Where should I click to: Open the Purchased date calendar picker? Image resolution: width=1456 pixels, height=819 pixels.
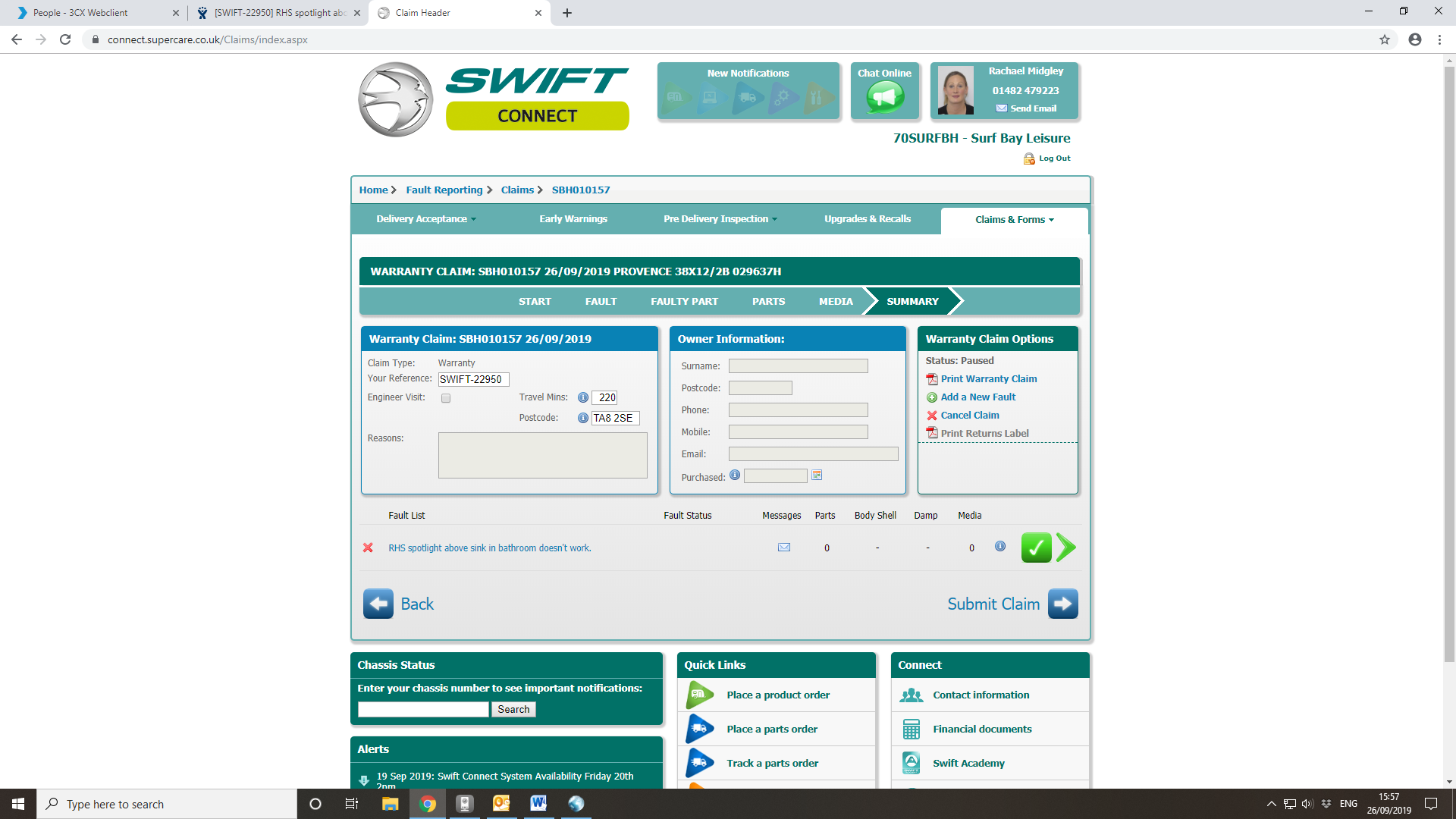point(817,475)
